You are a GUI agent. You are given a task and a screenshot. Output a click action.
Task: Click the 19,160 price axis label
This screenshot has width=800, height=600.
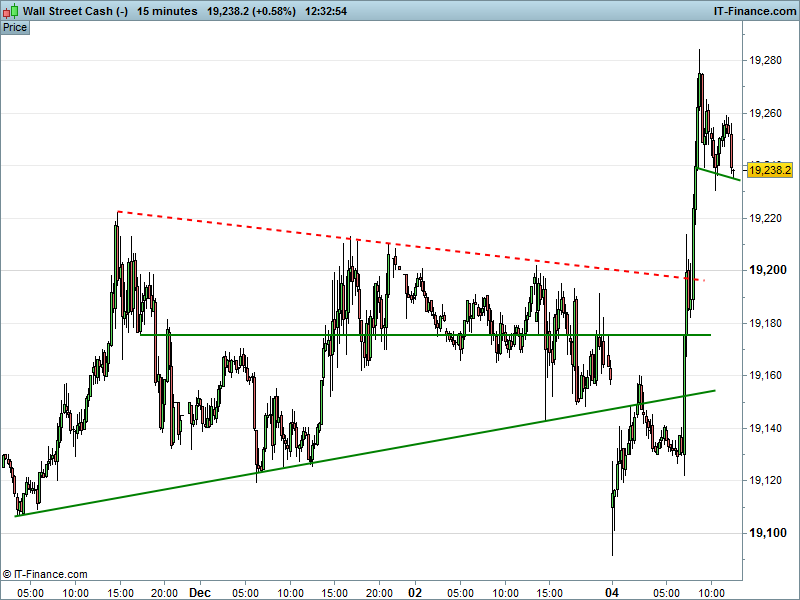coord(765,376)
